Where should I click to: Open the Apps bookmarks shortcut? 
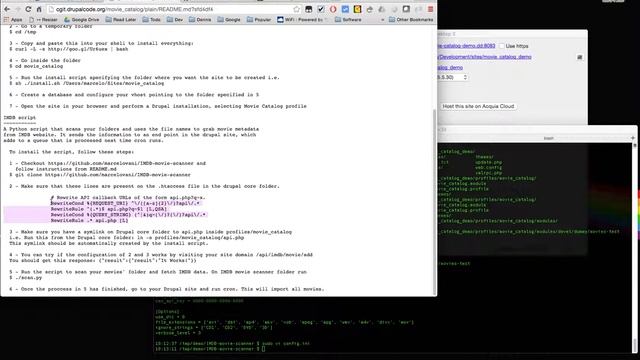click(x=13, y=20)
